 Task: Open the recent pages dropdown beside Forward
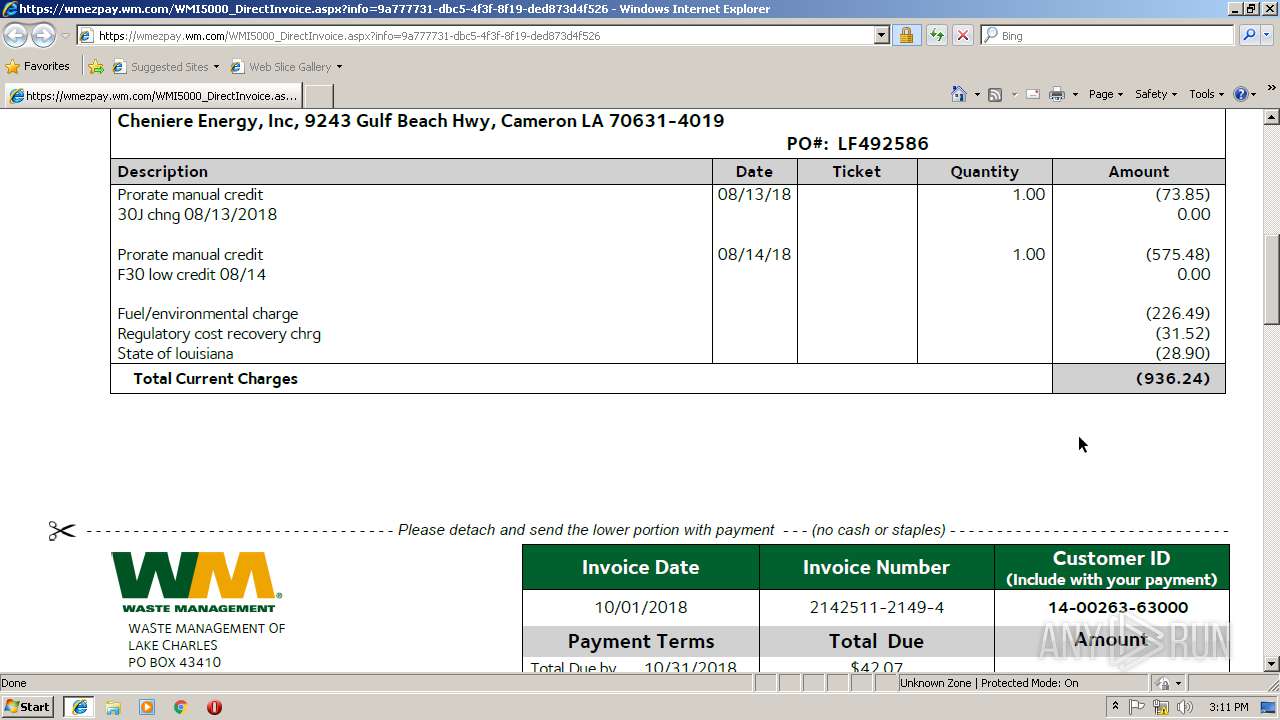(x=65, y=36)
